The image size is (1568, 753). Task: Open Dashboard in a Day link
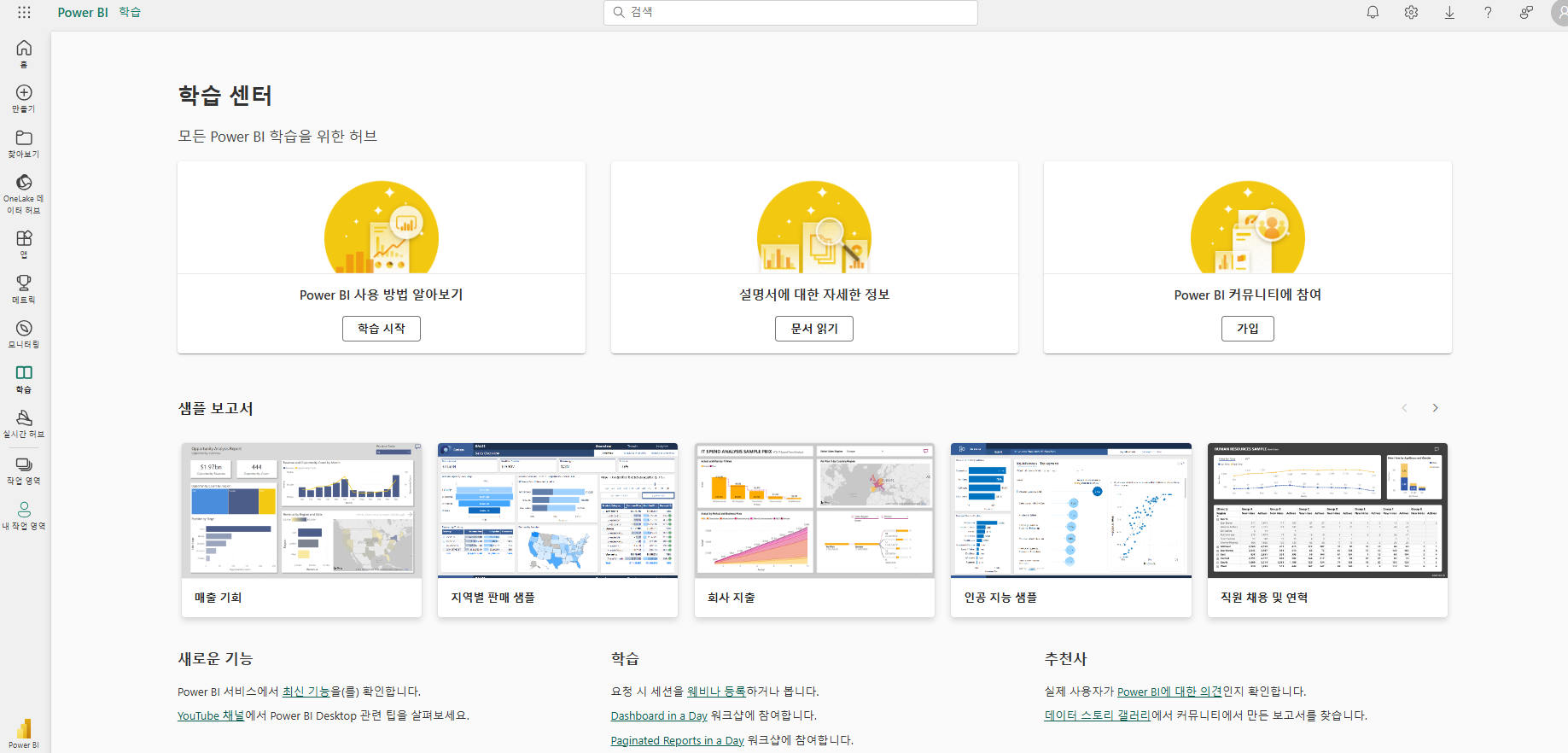pyautogui.click(x=659, y=716)
